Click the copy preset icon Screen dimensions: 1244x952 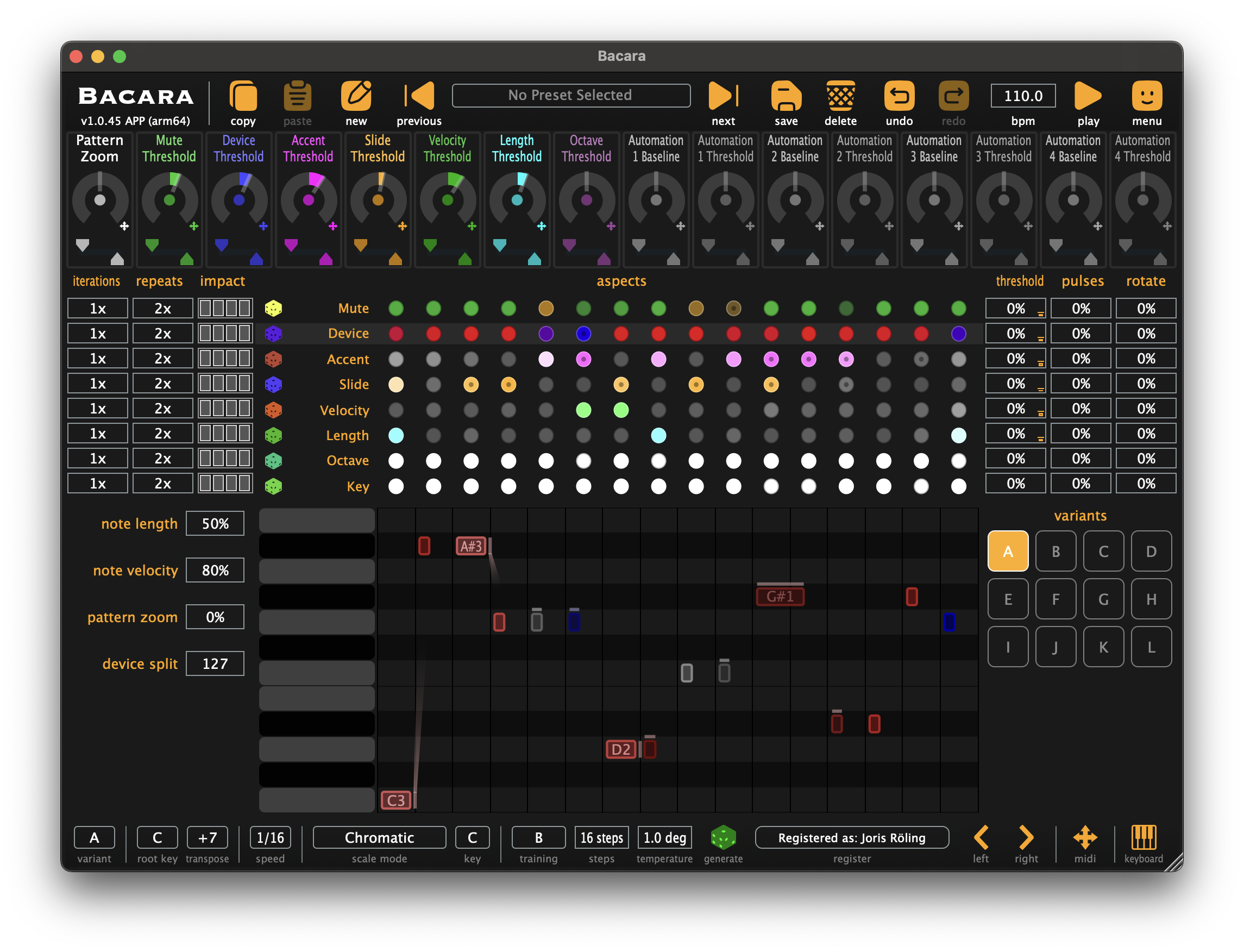tap(243, 96)
